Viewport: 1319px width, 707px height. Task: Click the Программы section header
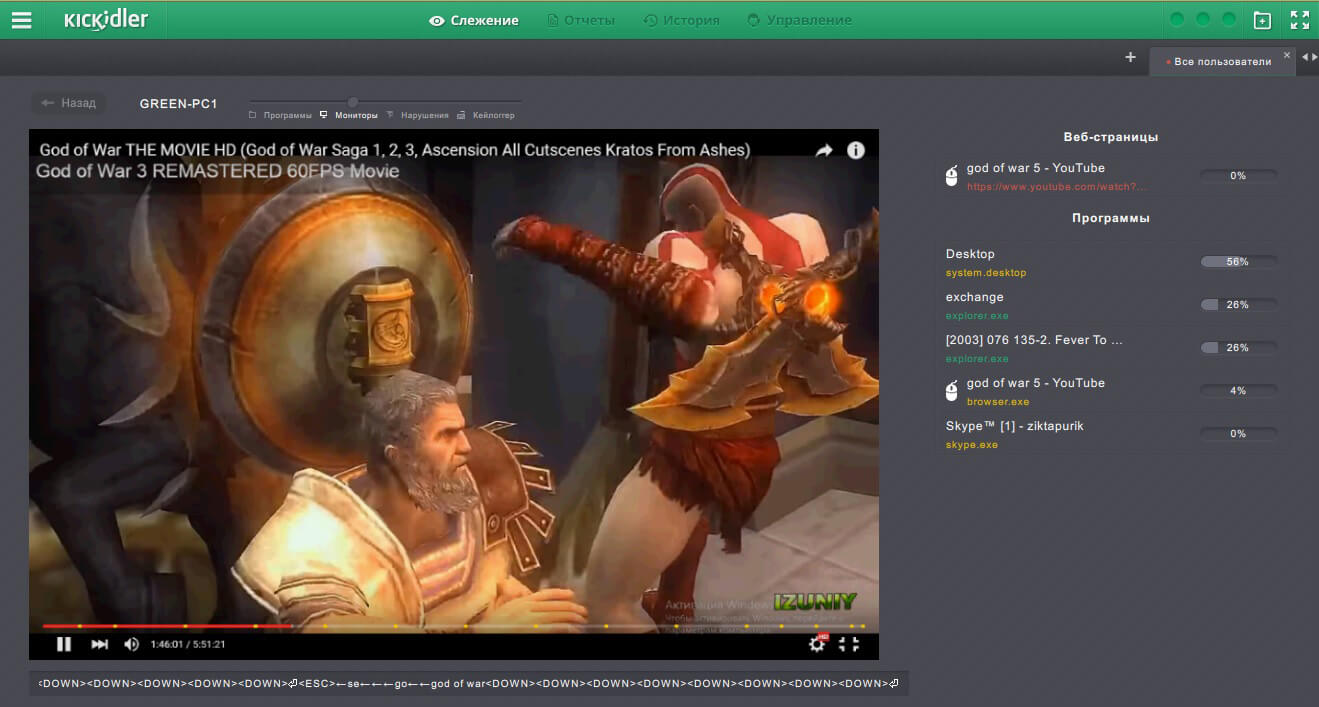tap(1111, 218)
